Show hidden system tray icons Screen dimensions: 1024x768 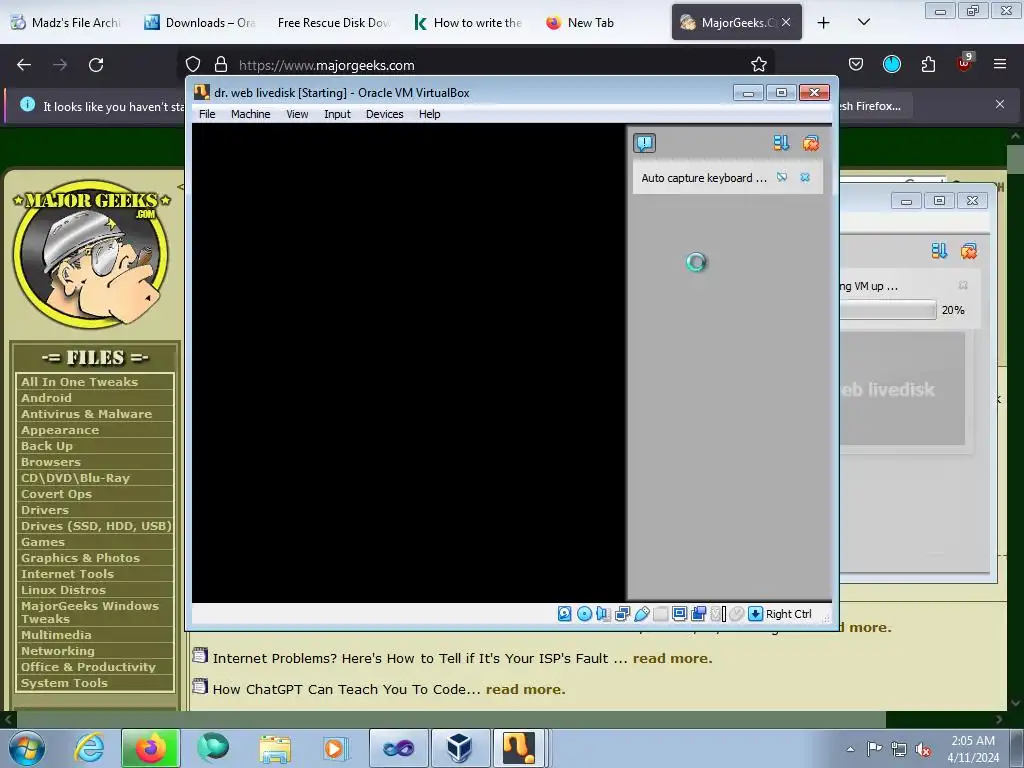click(850, 749)
